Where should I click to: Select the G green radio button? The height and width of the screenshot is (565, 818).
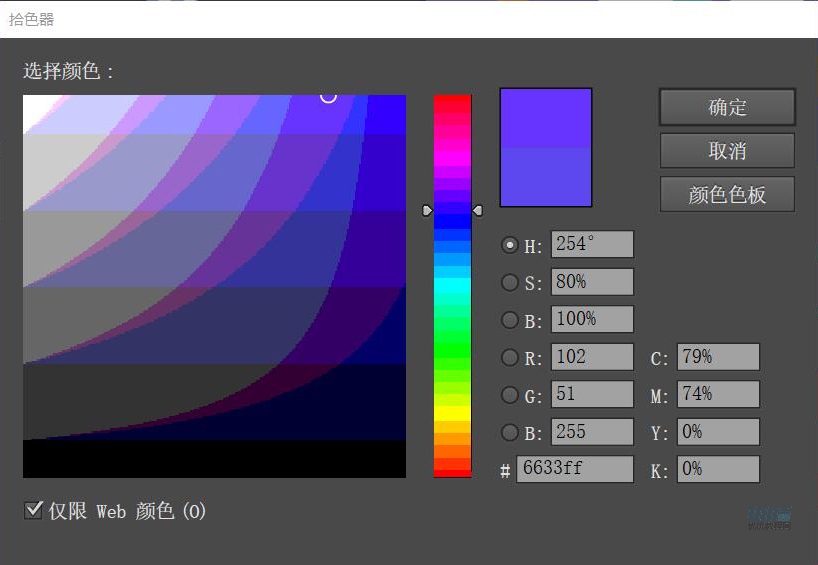click(510, 395)
